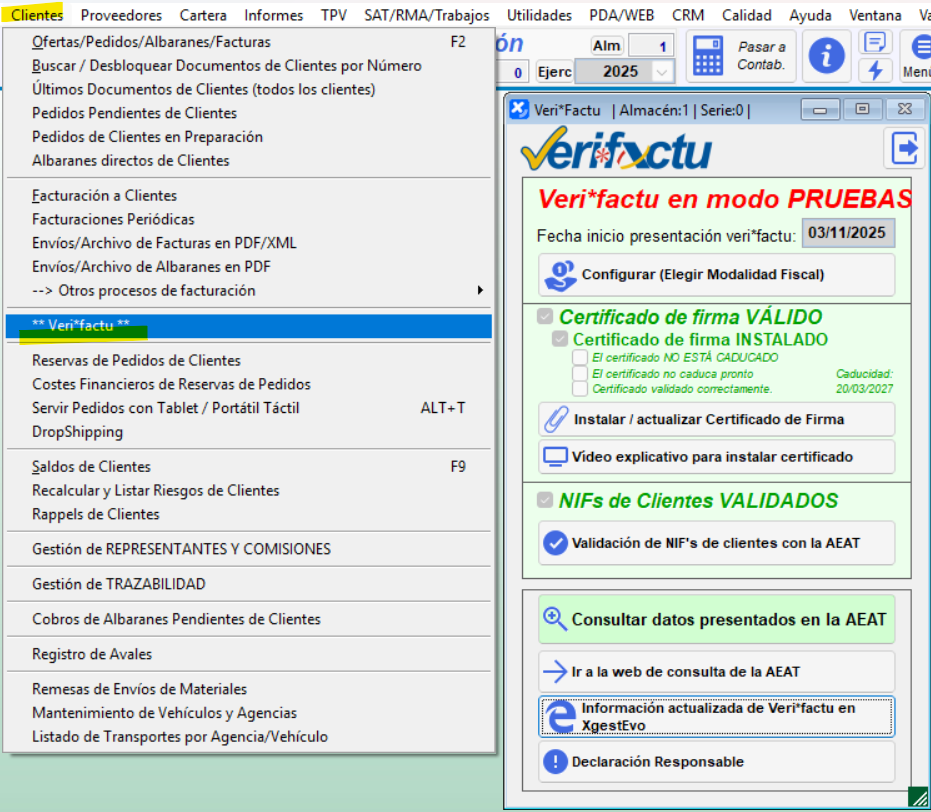Open the Ejerc 2025 year dropdown

pos(662,71)
